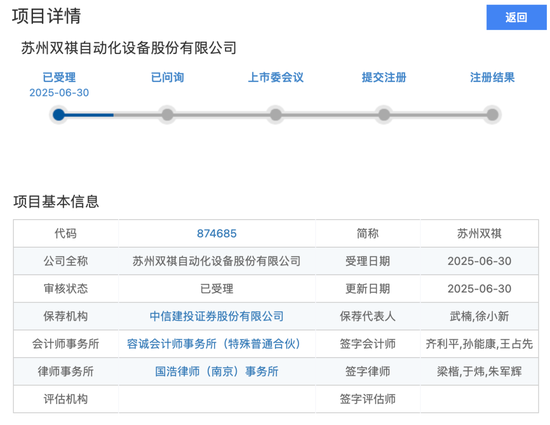
Task: Click the gray dot under 上市委会议
Action: point(276,115)
